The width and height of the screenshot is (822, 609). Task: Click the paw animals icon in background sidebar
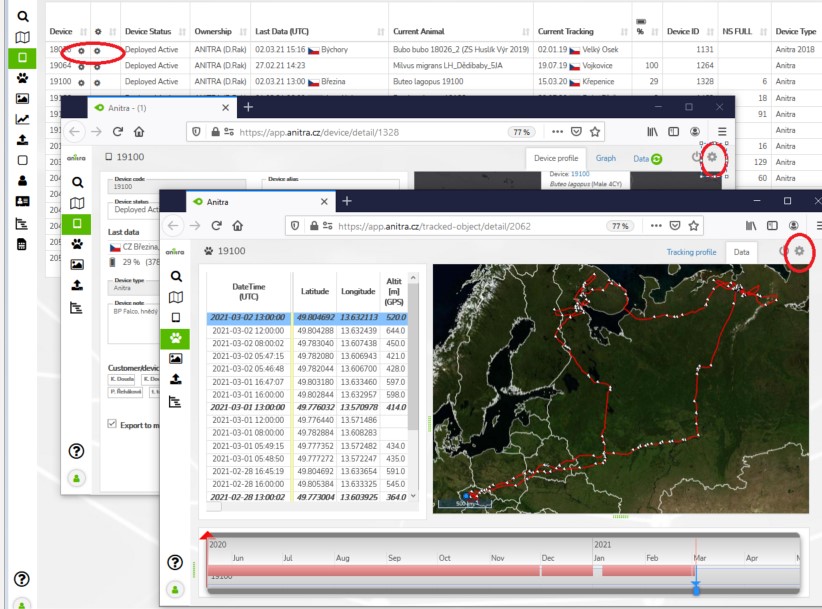coord(23,78)
